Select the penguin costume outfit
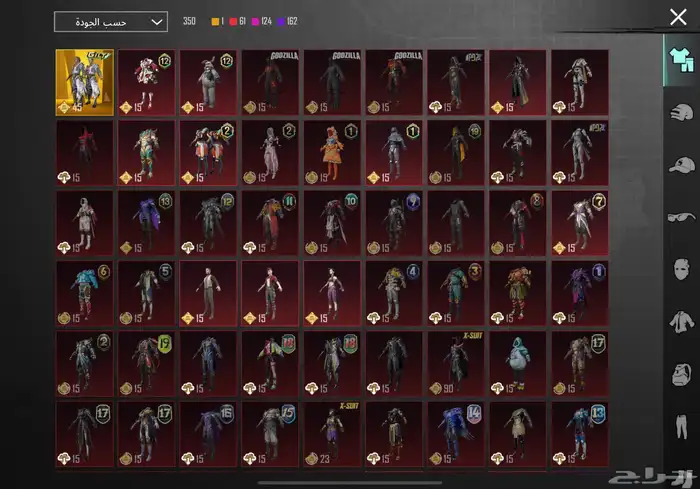Image resolution: width=700 pixels, height=489 pixels. pos(517,363)
